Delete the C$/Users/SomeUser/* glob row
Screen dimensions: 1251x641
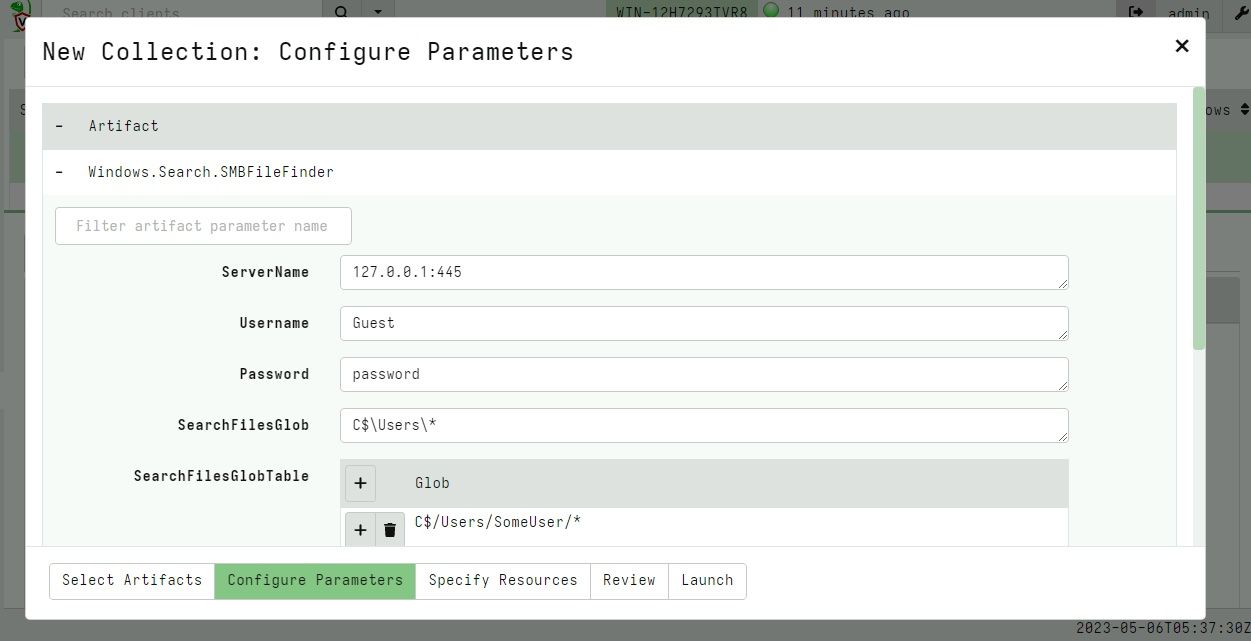(390, 529)
